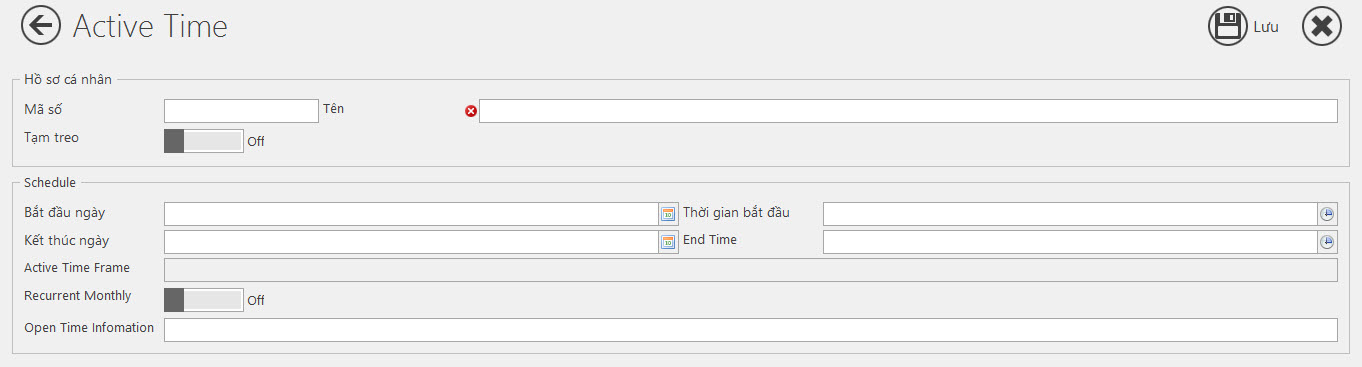Focus the Tên text field
The height and width of the screenshot is (367, 1362).
[x=908, y=111]
